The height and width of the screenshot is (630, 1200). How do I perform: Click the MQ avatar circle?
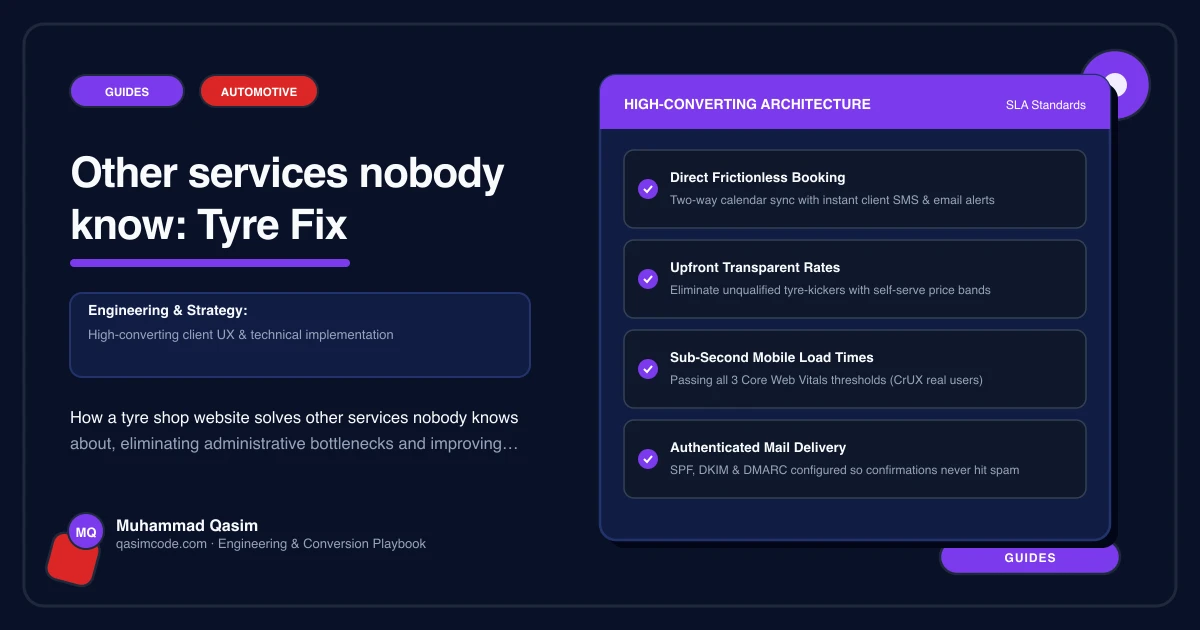point(86,532)
